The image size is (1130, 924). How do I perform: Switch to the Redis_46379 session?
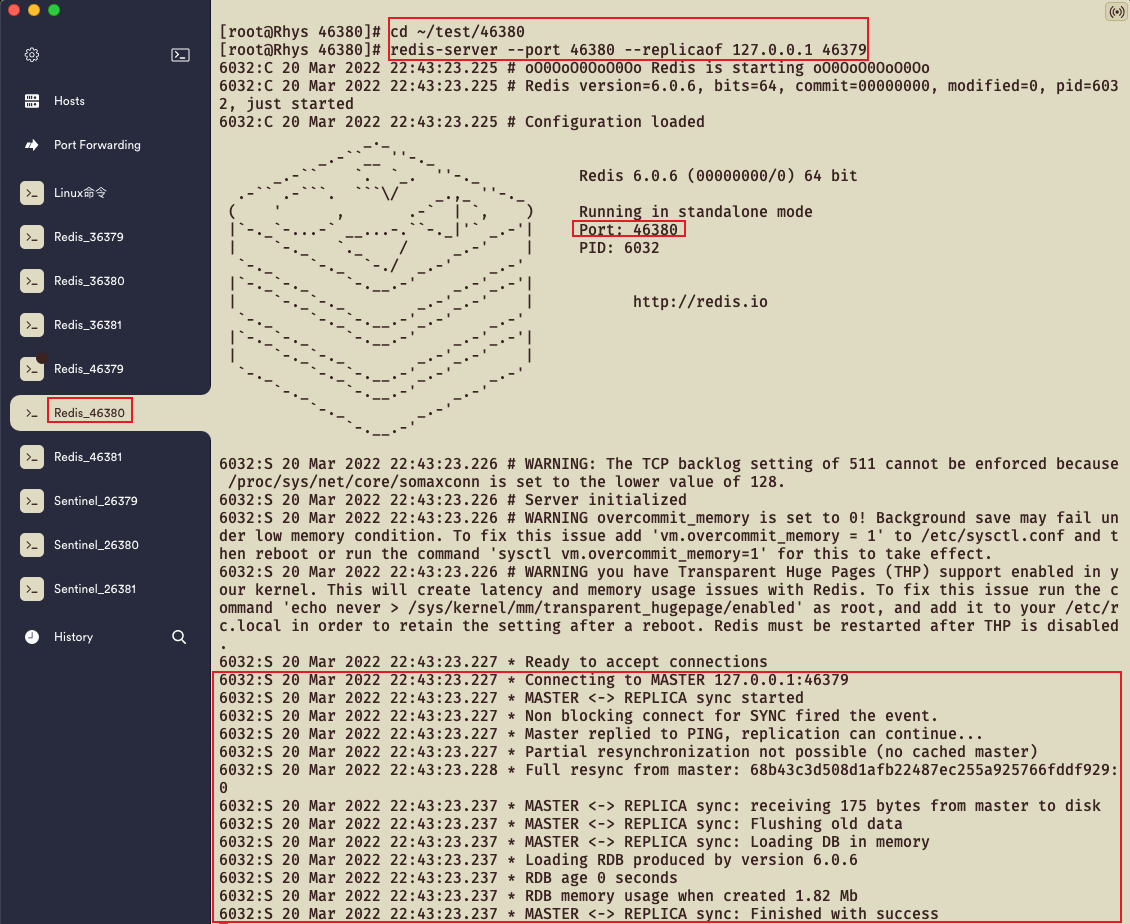pos(89,369)
